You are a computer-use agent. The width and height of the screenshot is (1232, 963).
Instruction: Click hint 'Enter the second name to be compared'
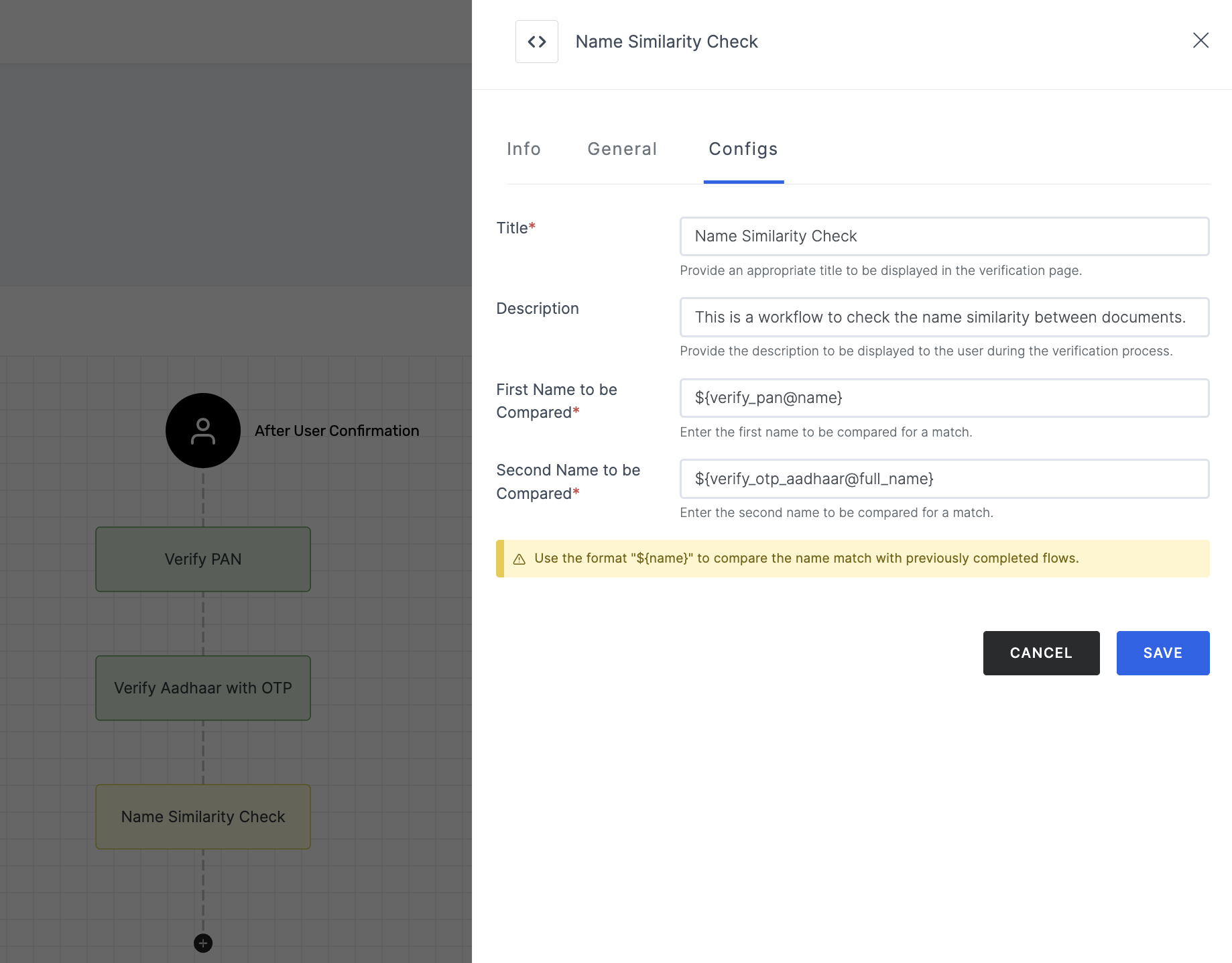pyautogui.click(x=837, y=512)
